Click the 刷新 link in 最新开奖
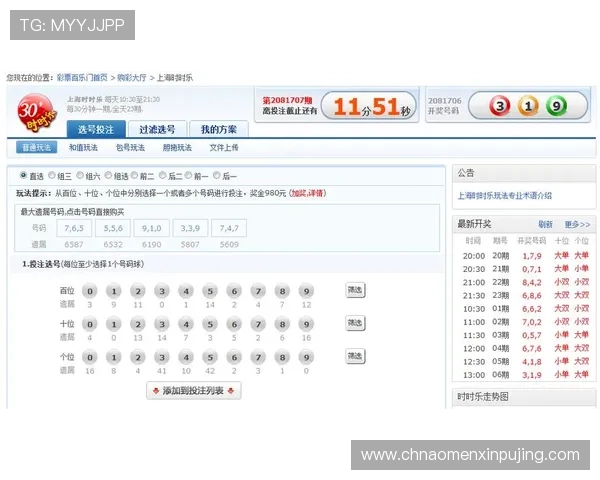 click(545, 224)
